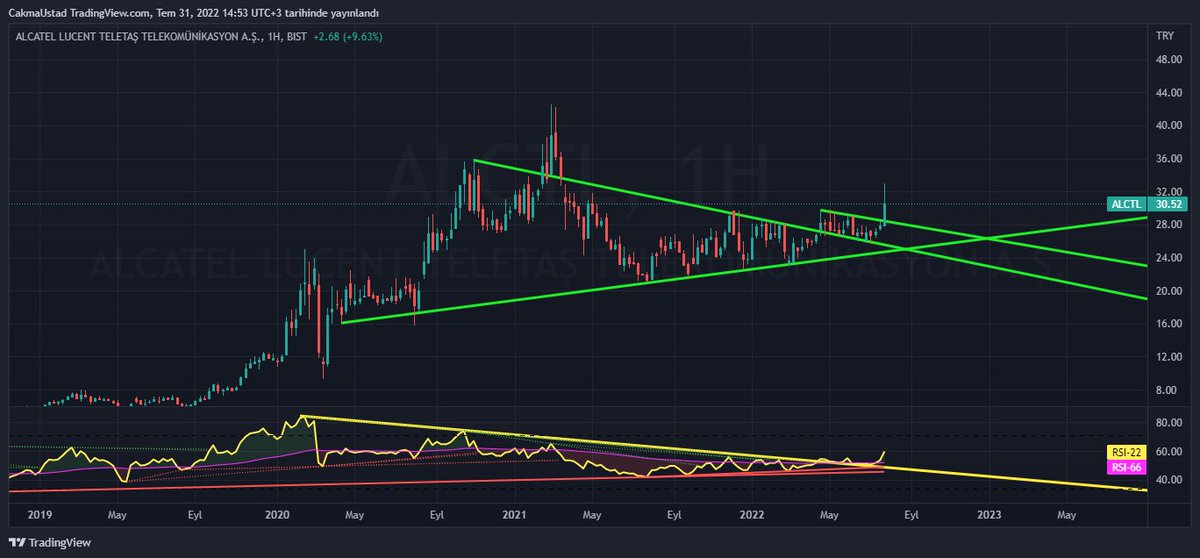Select the pink RSI-66 indicator label
This screenshot has height=558, width=1200.
1127,467
